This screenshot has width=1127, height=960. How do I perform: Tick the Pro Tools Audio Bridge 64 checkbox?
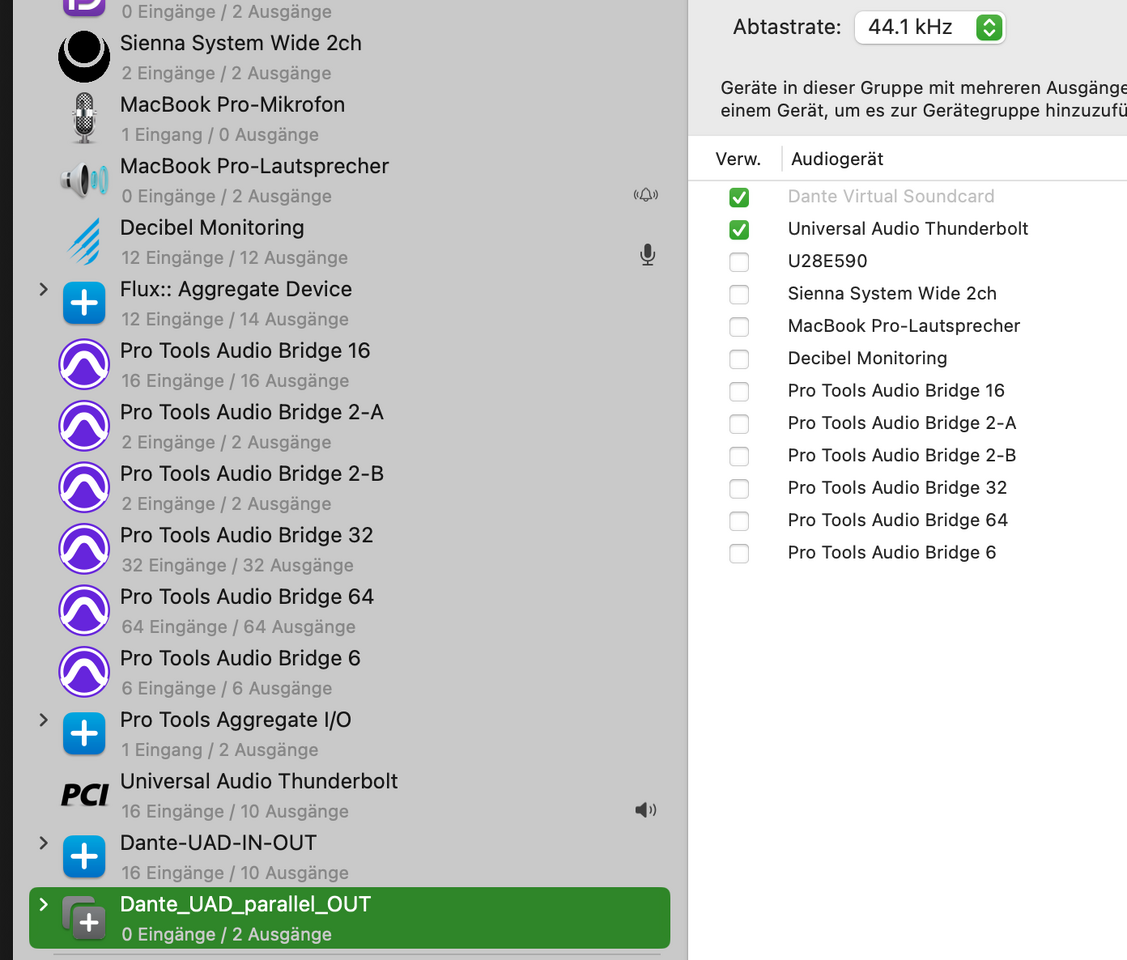click(x=739, y=520)
